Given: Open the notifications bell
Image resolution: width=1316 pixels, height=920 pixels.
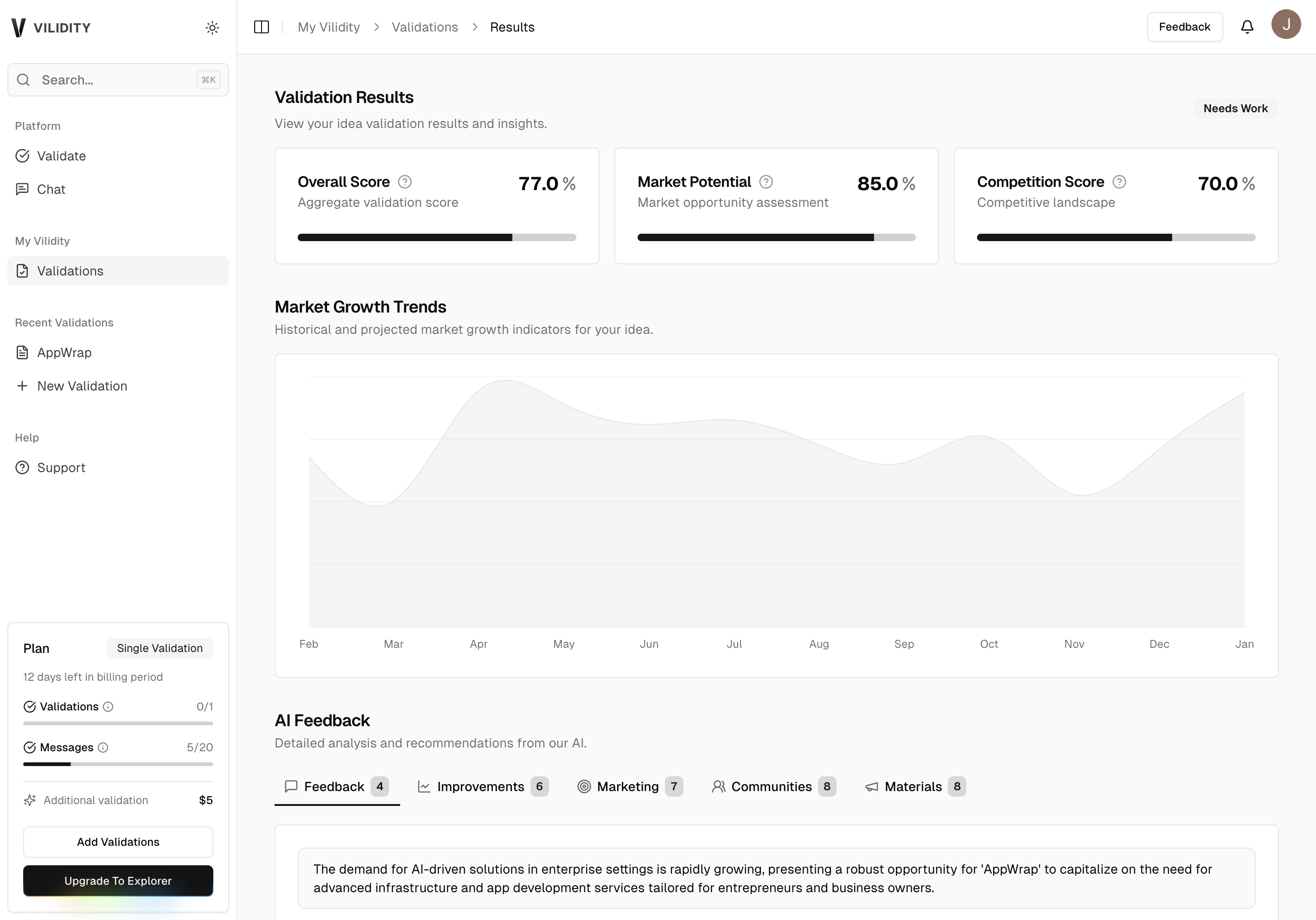Looking at the screenshot, I should pos(1247,26).
